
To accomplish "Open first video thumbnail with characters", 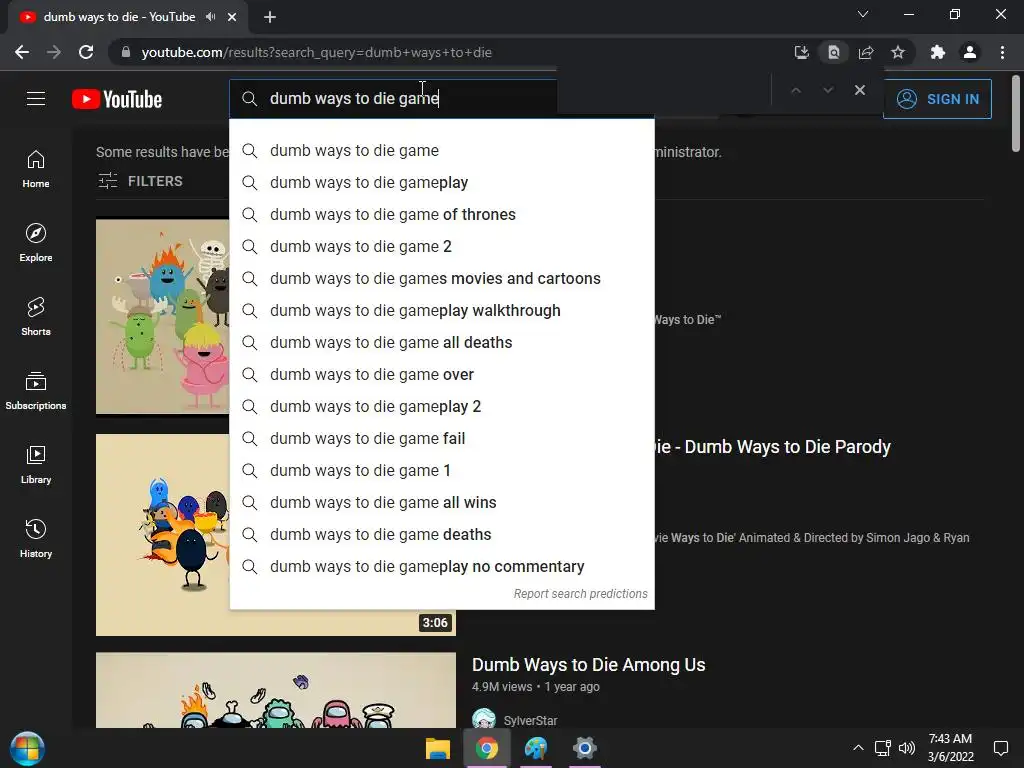I will [163, 316].
